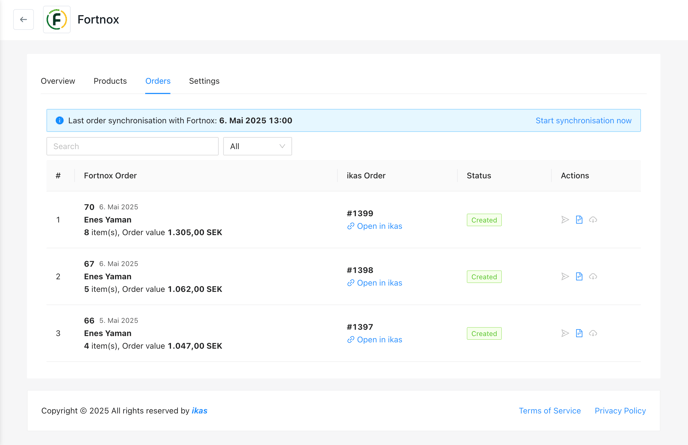The image size is (688, 445).
Task: Select the Orders tab
Action: (x=158, y=81)
